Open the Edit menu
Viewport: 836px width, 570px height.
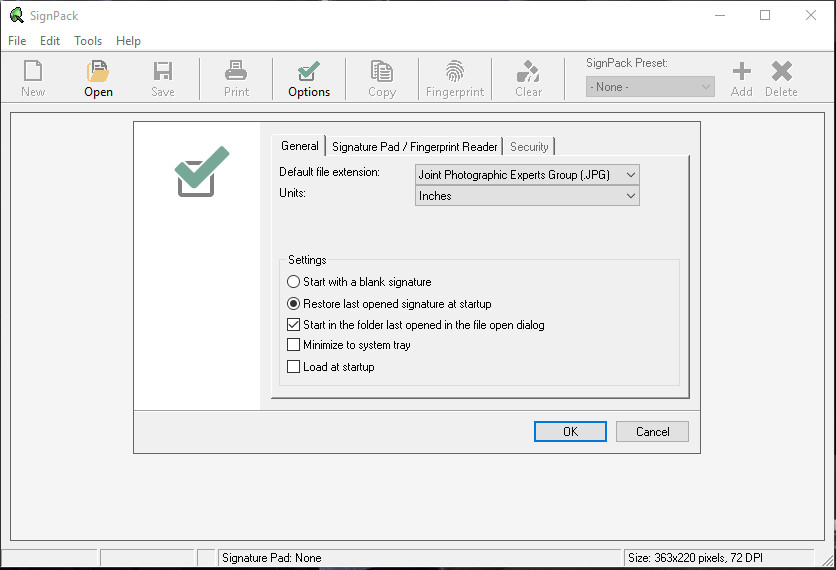(50, 41)
